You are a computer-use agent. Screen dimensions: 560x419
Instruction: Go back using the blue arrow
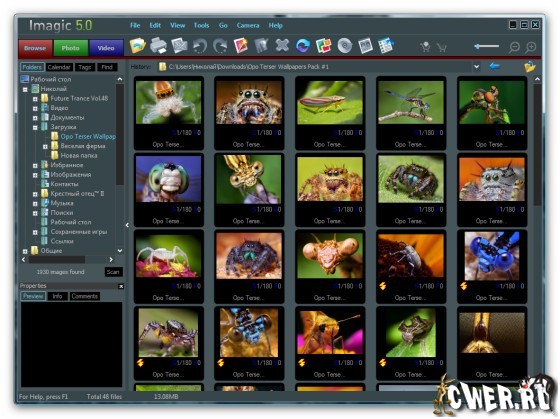click(495, 66)
